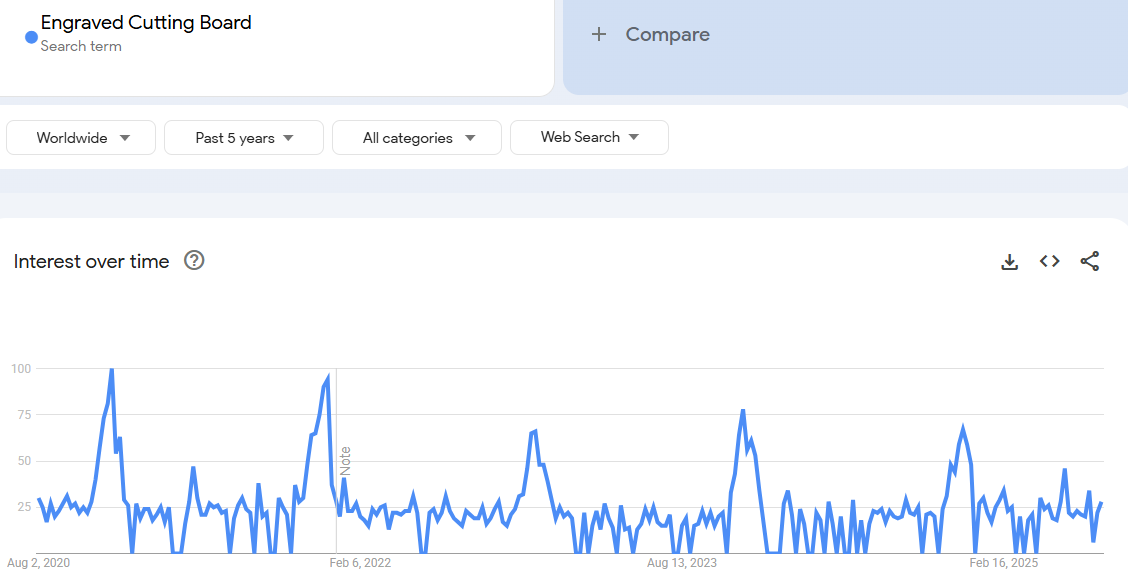Download the interest over time data
This screenshot has width=1128, height=586.
click(1009, 262)
